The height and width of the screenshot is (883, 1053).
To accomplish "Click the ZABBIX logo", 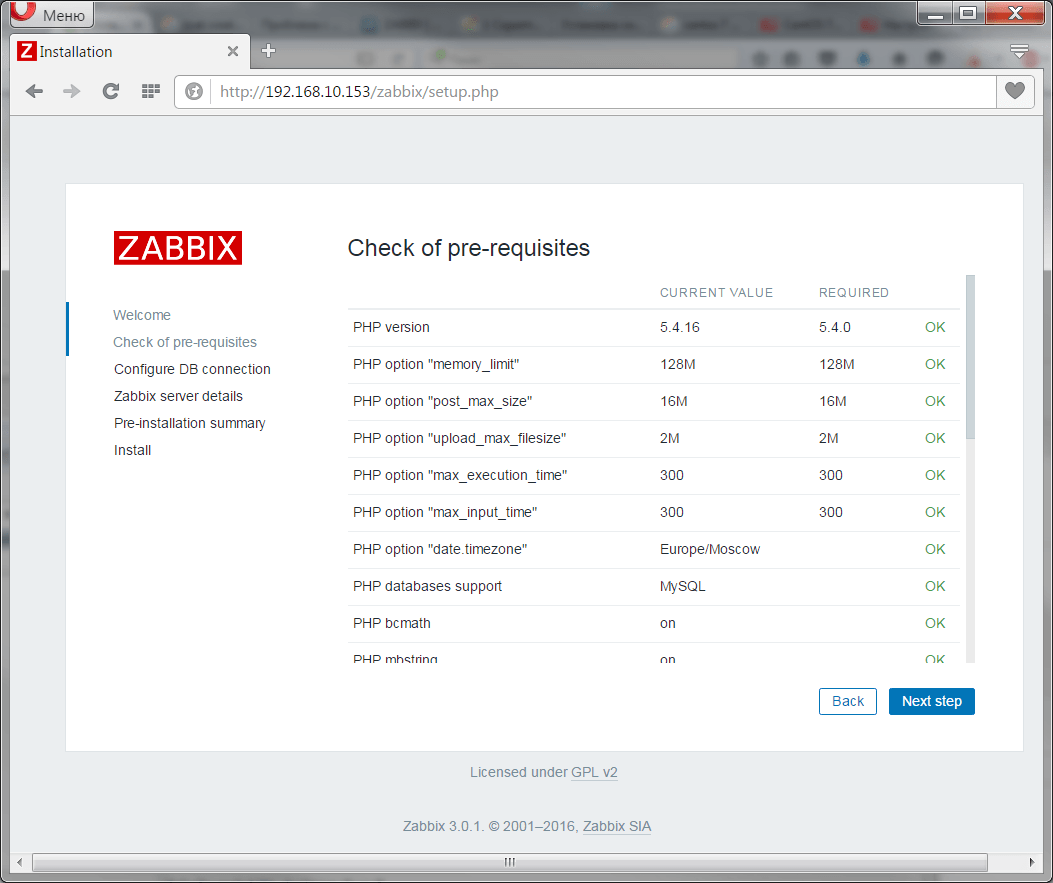I will [178, 248].
